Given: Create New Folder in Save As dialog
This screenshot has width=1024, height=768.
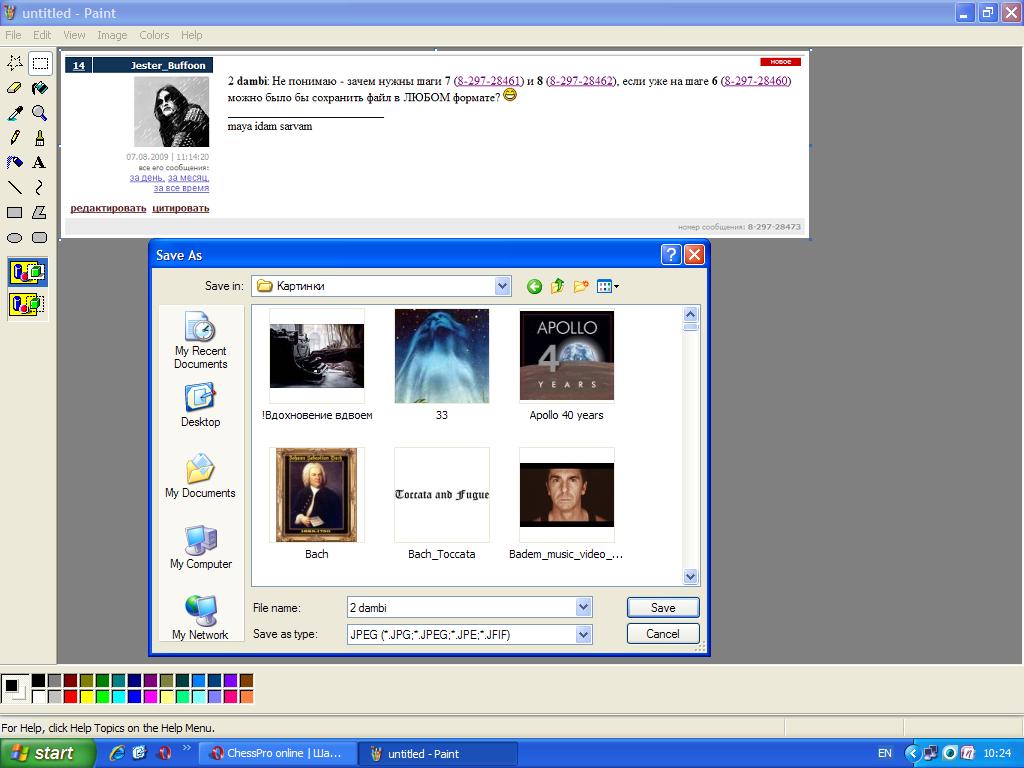Looking at the screenshot, I should coord(580,287).
